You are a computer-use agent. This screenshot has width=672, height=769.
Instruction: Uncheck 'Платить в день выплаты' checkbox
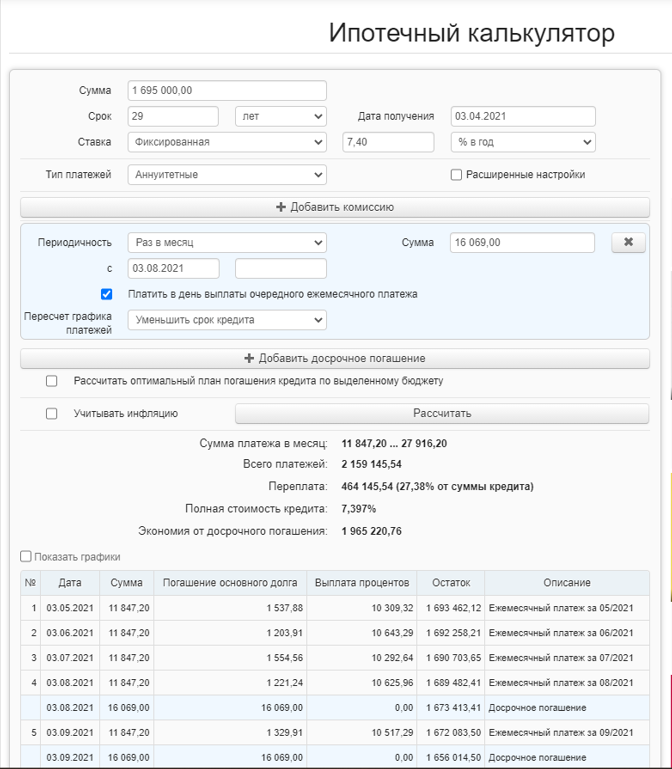click(x=106, y=294)
